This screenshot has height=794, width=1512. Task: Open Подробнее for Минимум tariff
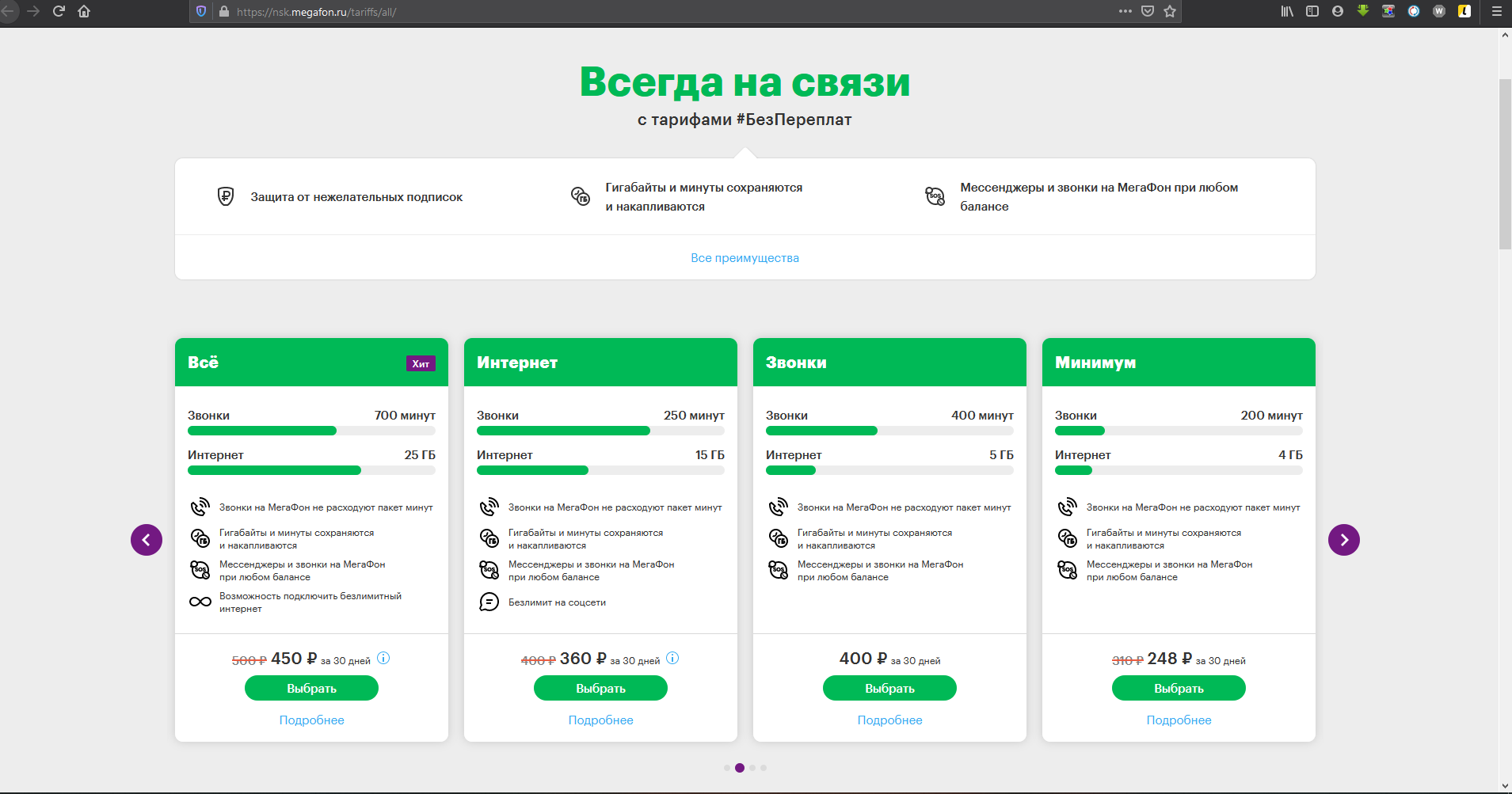(x=1179, y=720)
